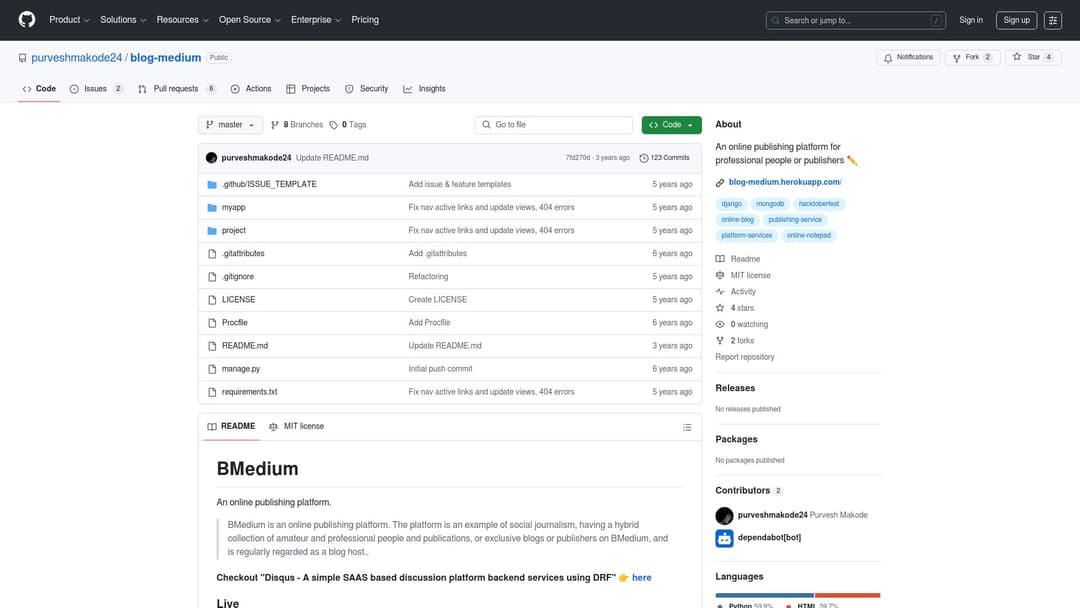1080x608 pixels.
Task: Open the master branch selector
Action: [230, 125]
